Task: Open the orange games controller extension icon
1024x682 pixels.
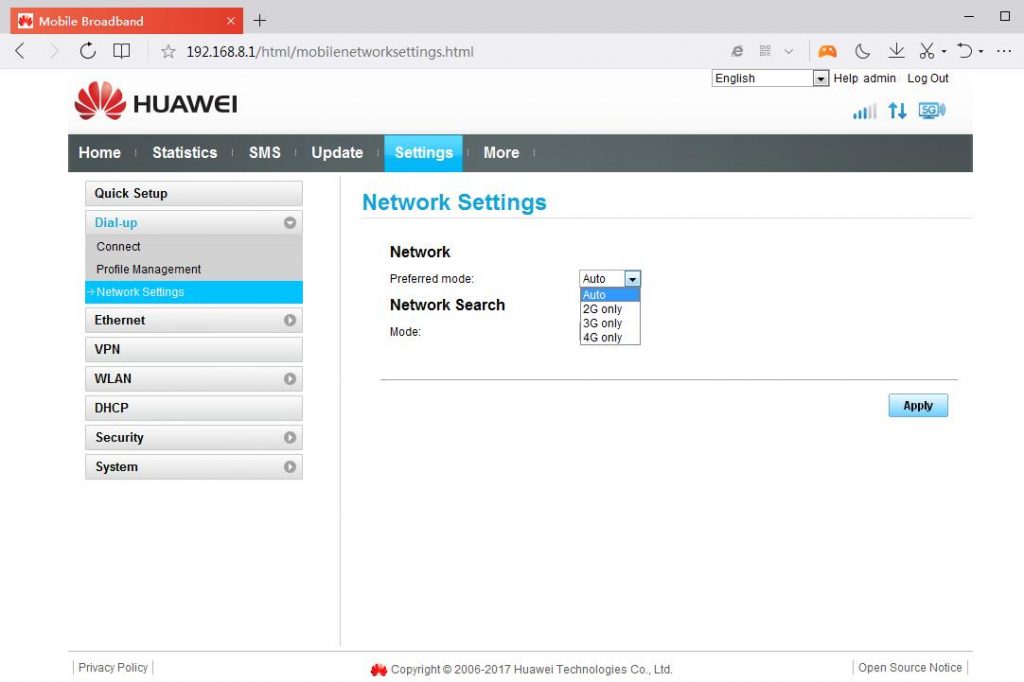Action: point(827,50)
